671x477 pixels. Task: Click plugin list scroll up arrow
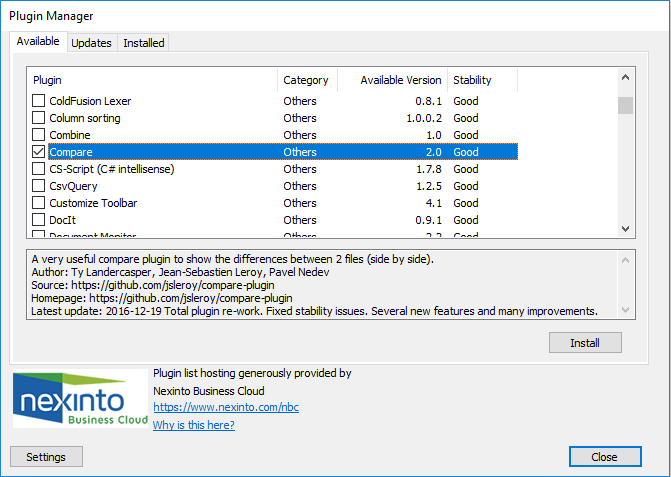[x=626, y=77]
